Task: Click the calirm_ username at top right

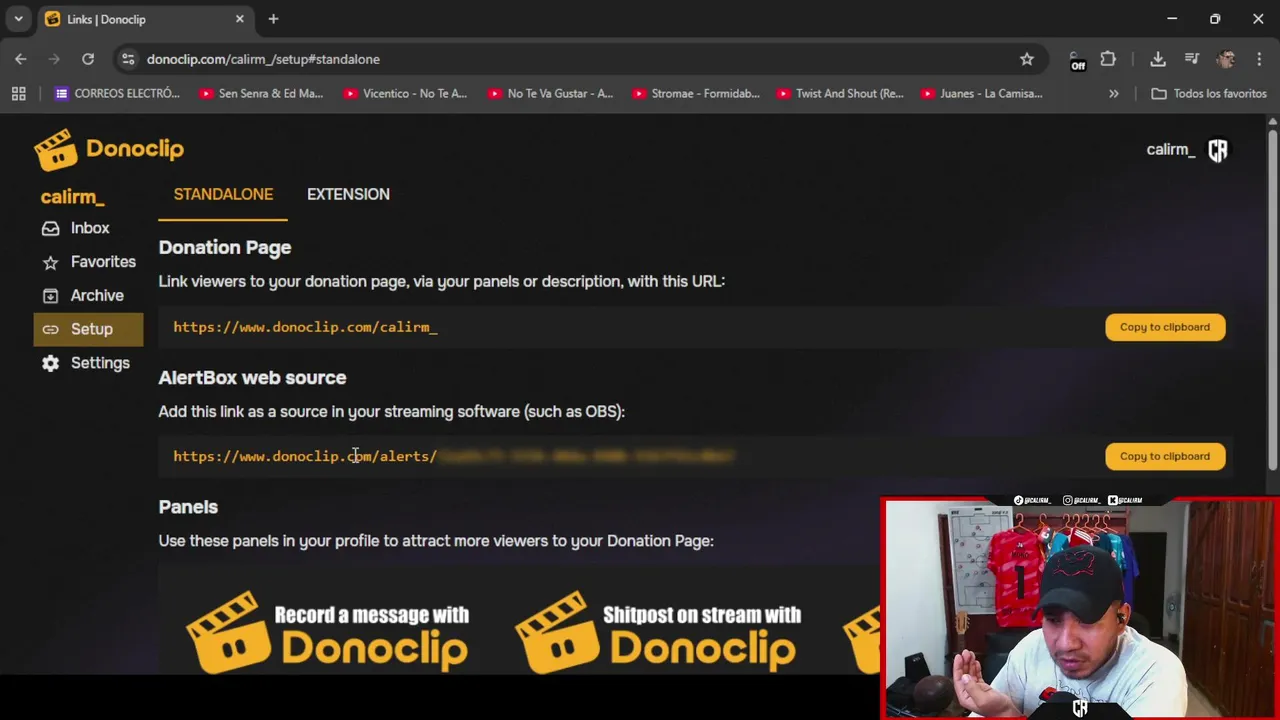Action: [x=1170, y=150]
